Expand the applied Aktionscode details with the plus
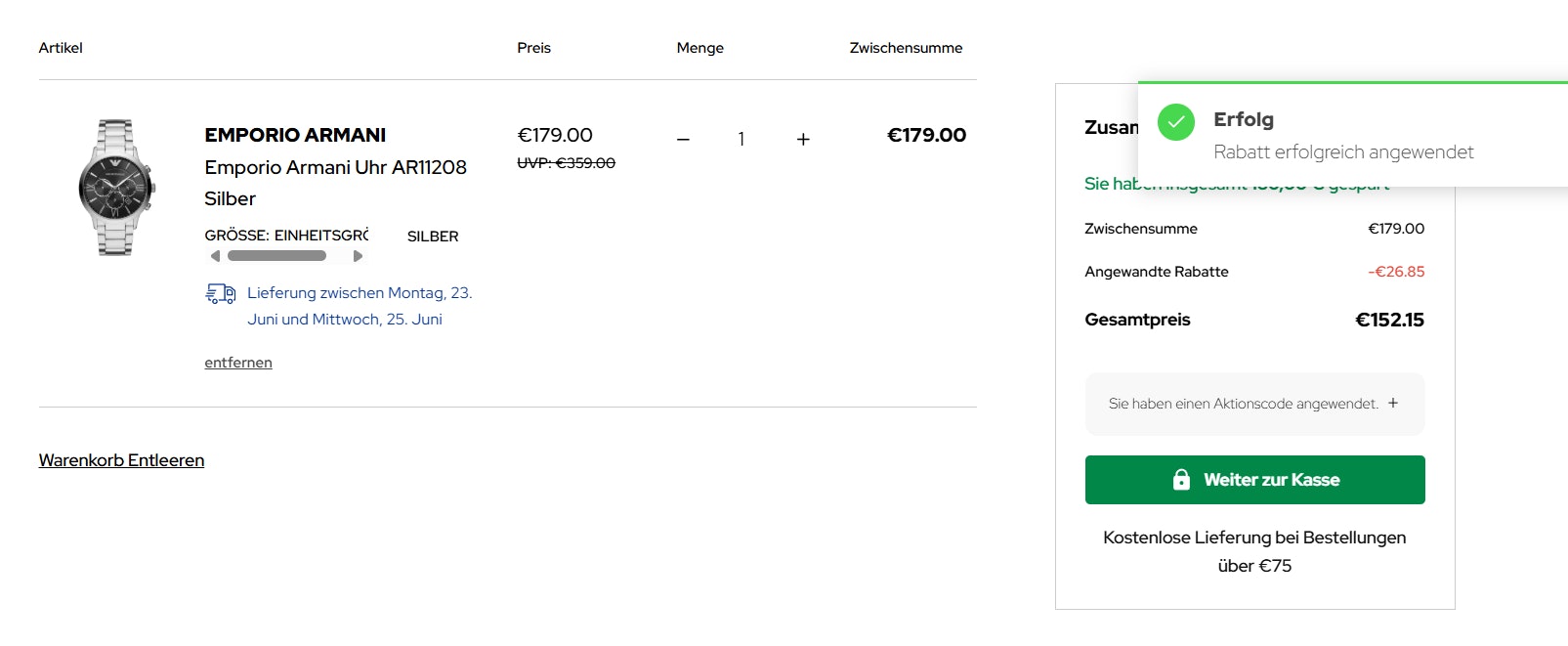Image resolution: width=1568 pixels, height=646 pixels. (1393, 403)
